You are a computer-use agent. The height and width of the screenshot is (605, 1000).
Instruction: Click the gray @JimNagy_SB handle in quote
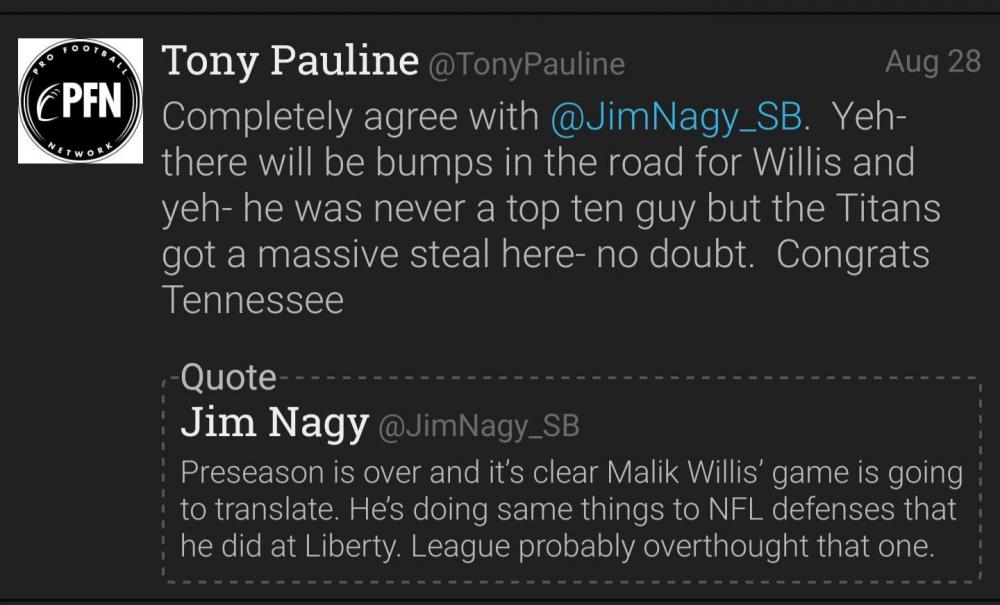pyautogui.click(x=479, y=427)
